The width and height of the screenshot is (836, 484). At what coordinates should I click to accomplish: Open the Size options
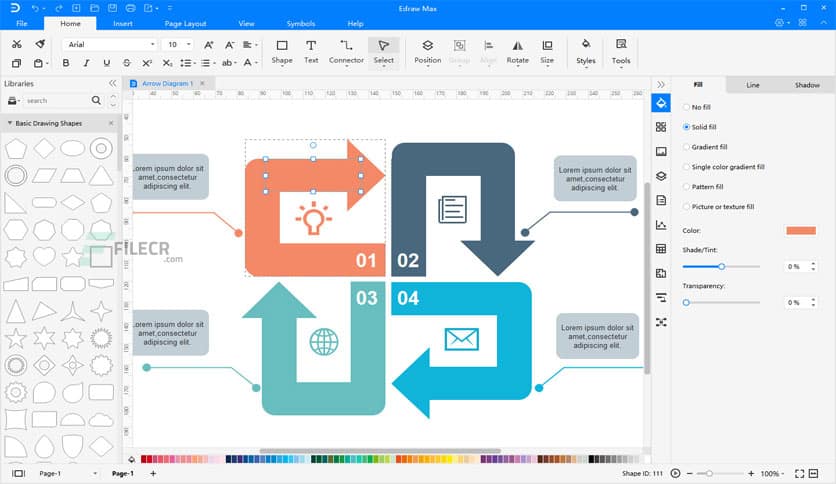coord(547,52)
